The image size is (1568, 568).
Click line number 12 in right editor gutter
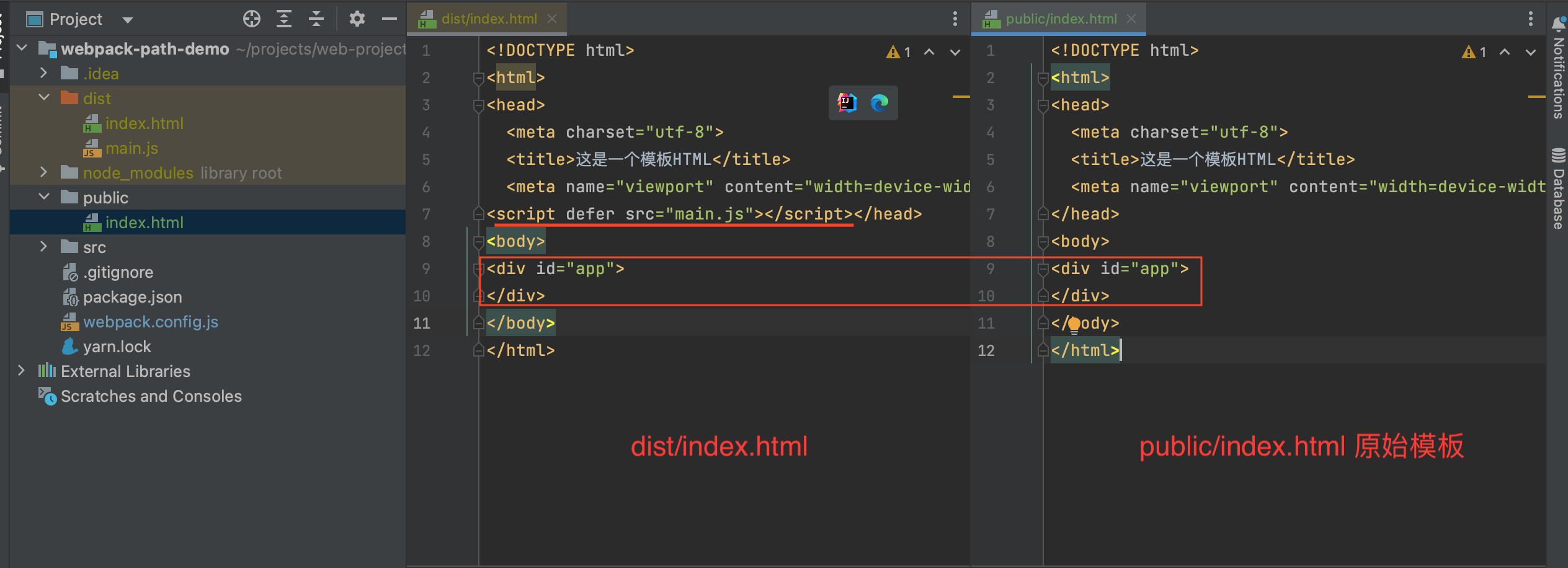click(x=986, y=351)
